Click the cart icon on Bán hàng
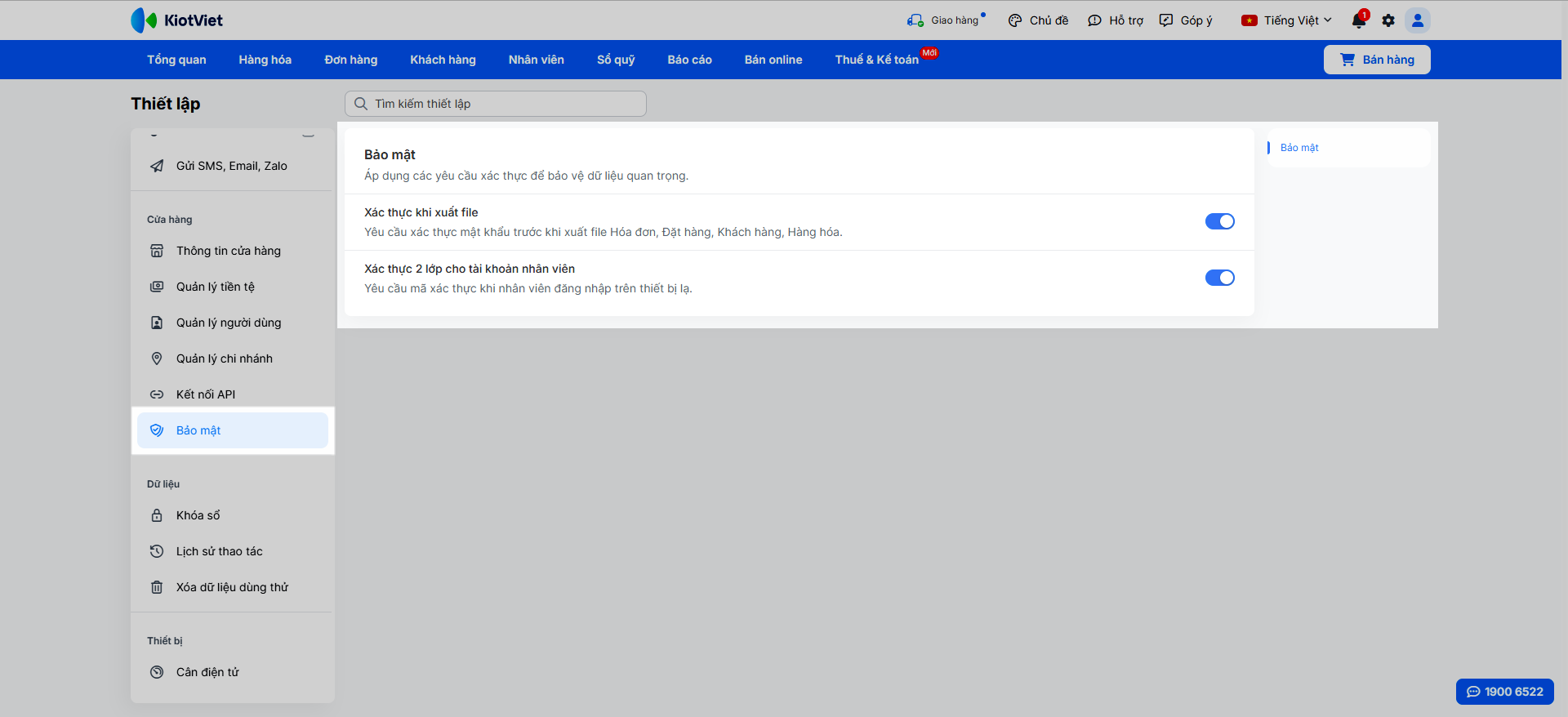This screenshot has height=717, width=1568. click(x=1347, y=60)
